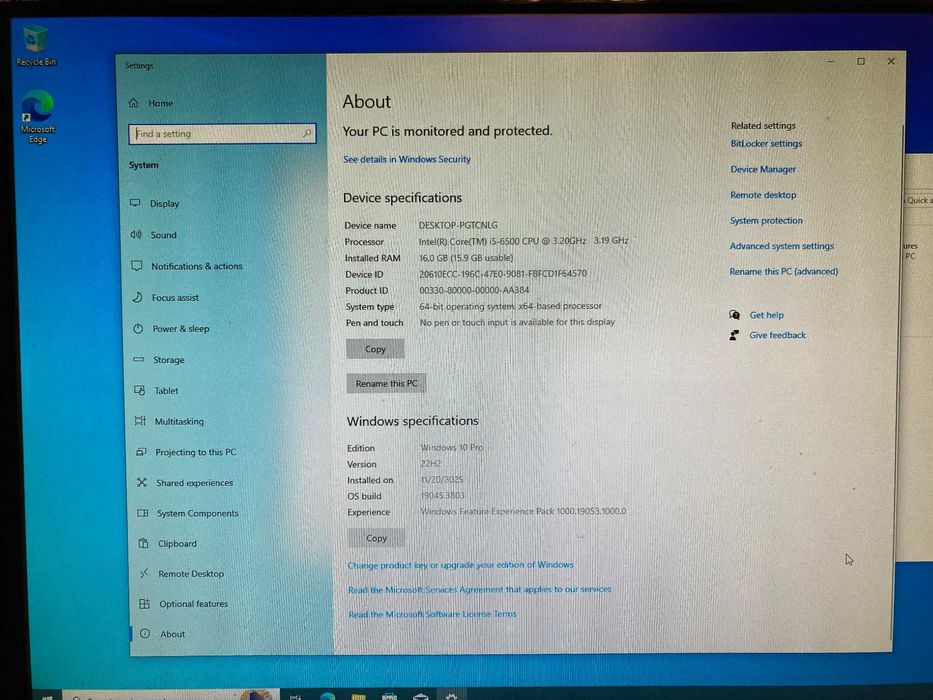Open Advanced system settings
The width and height of the screenshot is (933, 700).
(781, 246)
